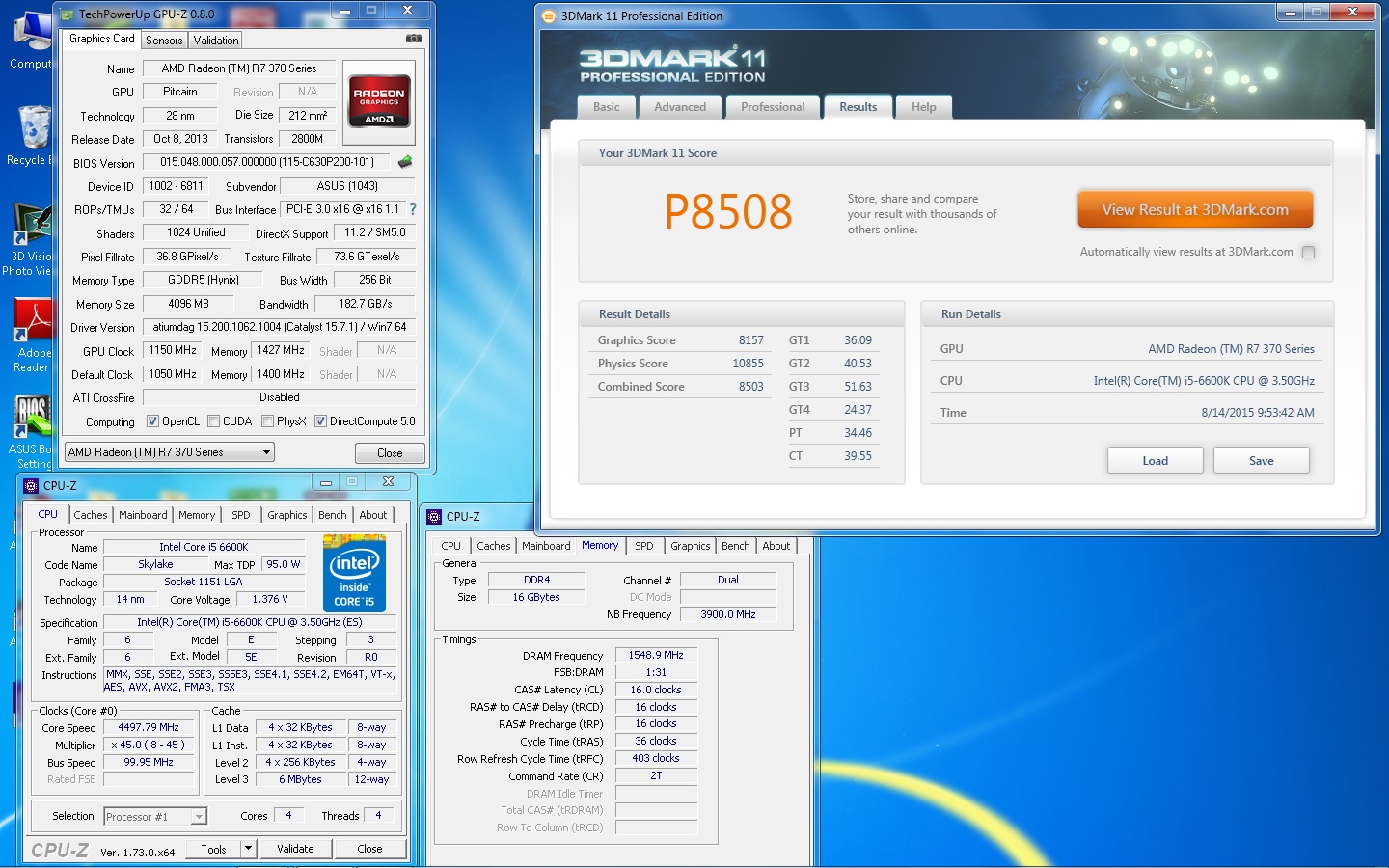
Task: Open SPD tab in left CPU-Z window
Action: click(x=241, y=515)
